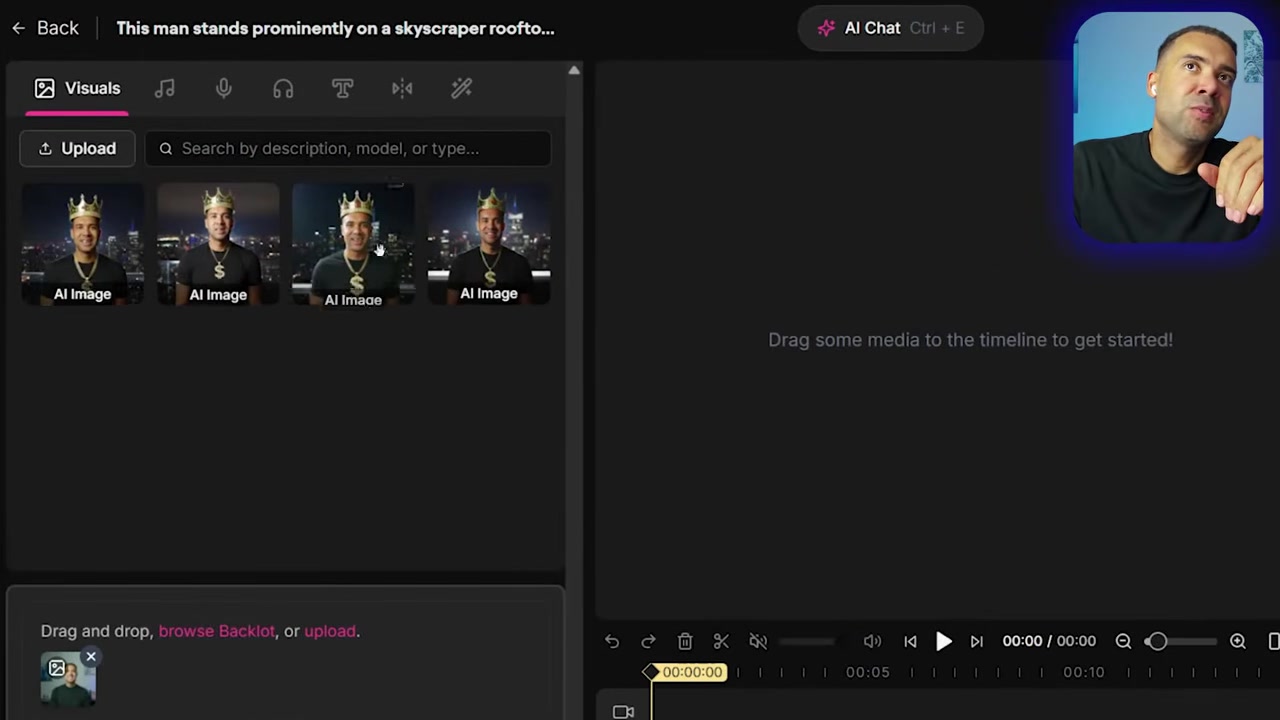Image resolution: width=1280 pixels, height=720 pixels.
Task: Click the attached reference image thumbnail
Action: click(67, 680)
